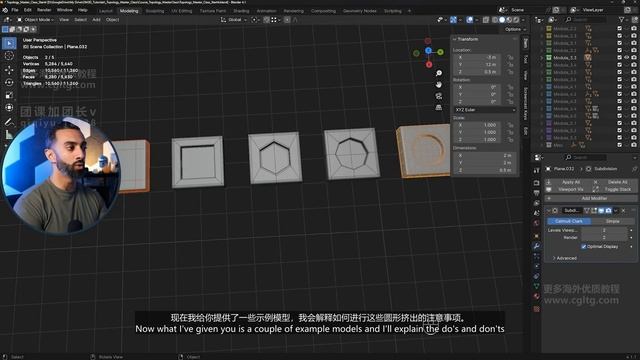
Task: Toggle X-ray display icon in header
Action: pos(486,20)
